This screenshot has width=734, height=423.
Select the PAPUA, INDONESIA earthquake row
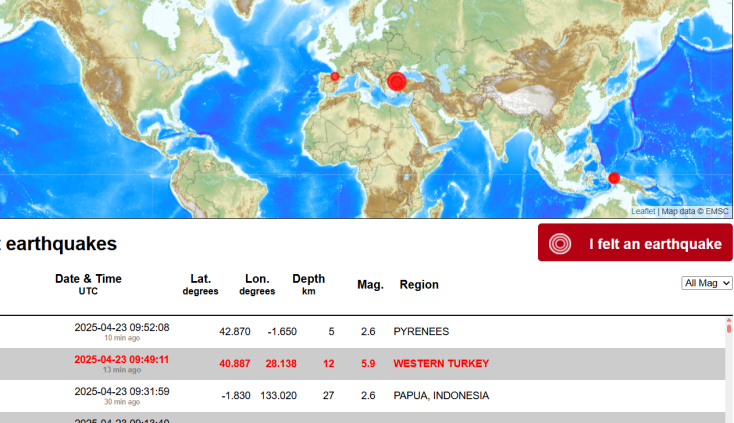click(441, 395)
